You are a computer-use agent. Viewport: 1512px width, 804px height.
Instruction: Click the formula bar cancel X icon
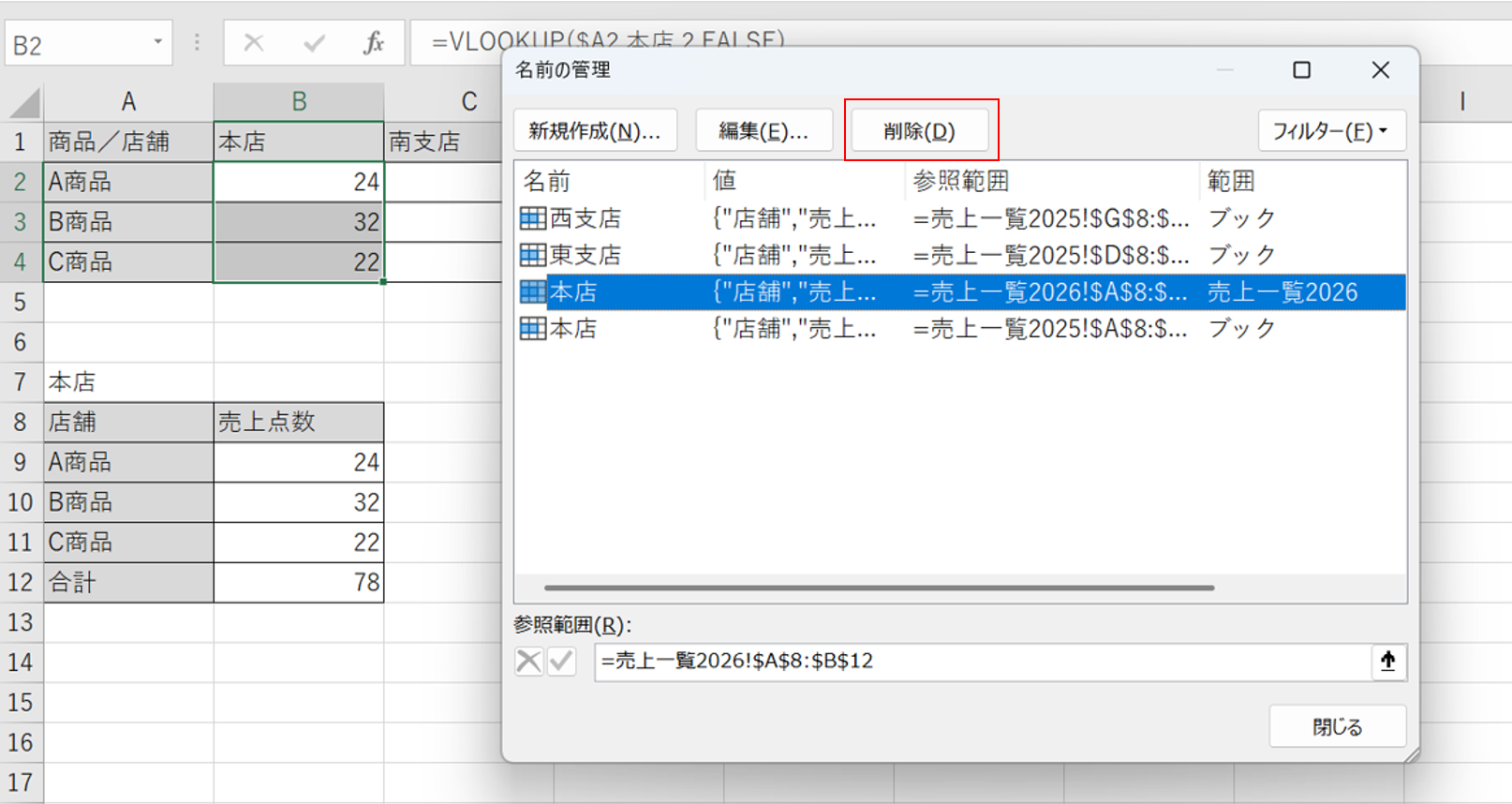pos(254,43)
